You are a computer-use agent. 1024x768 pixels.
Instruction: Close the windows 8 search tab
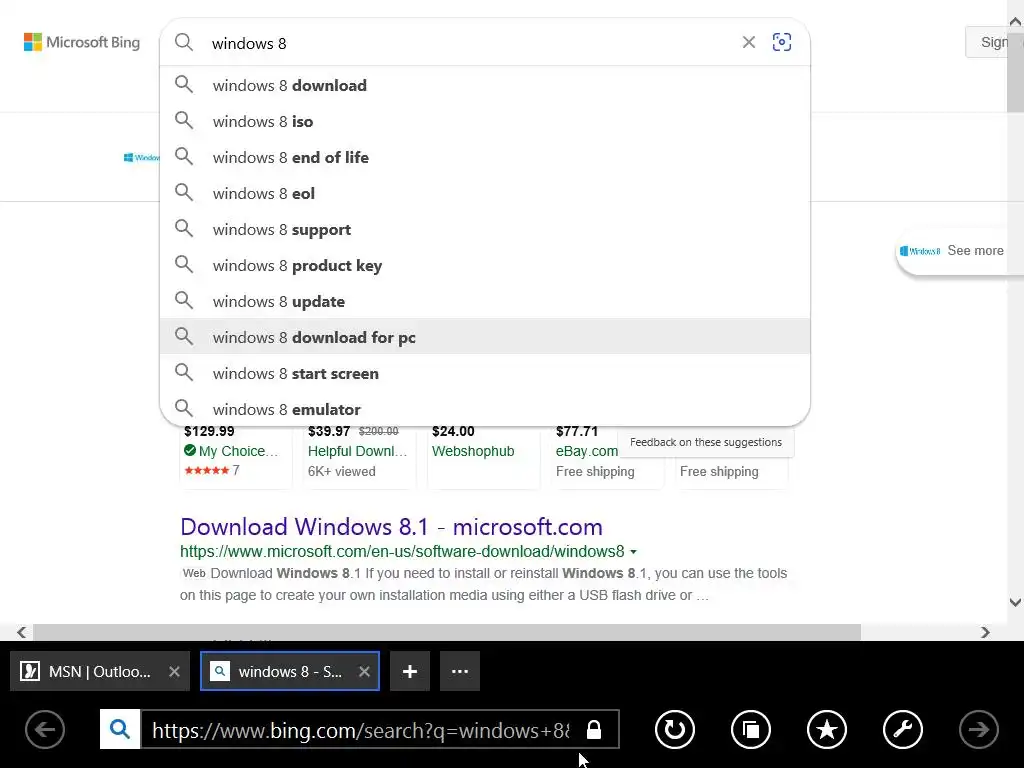pos(364,671)
